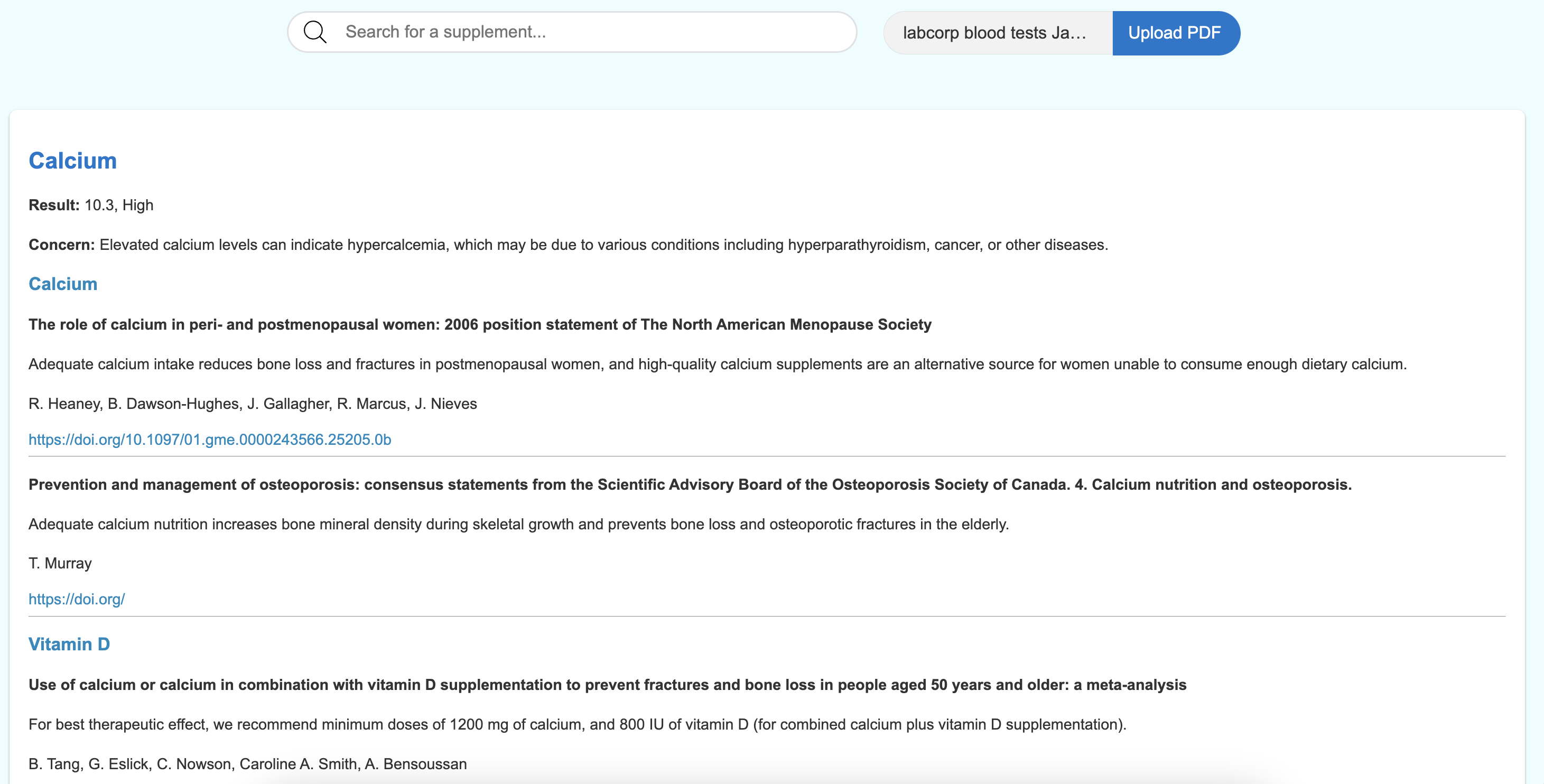1544x784 pixels.
Task: Open the bare https://doi.org/ link
Action: coord(77,599)
